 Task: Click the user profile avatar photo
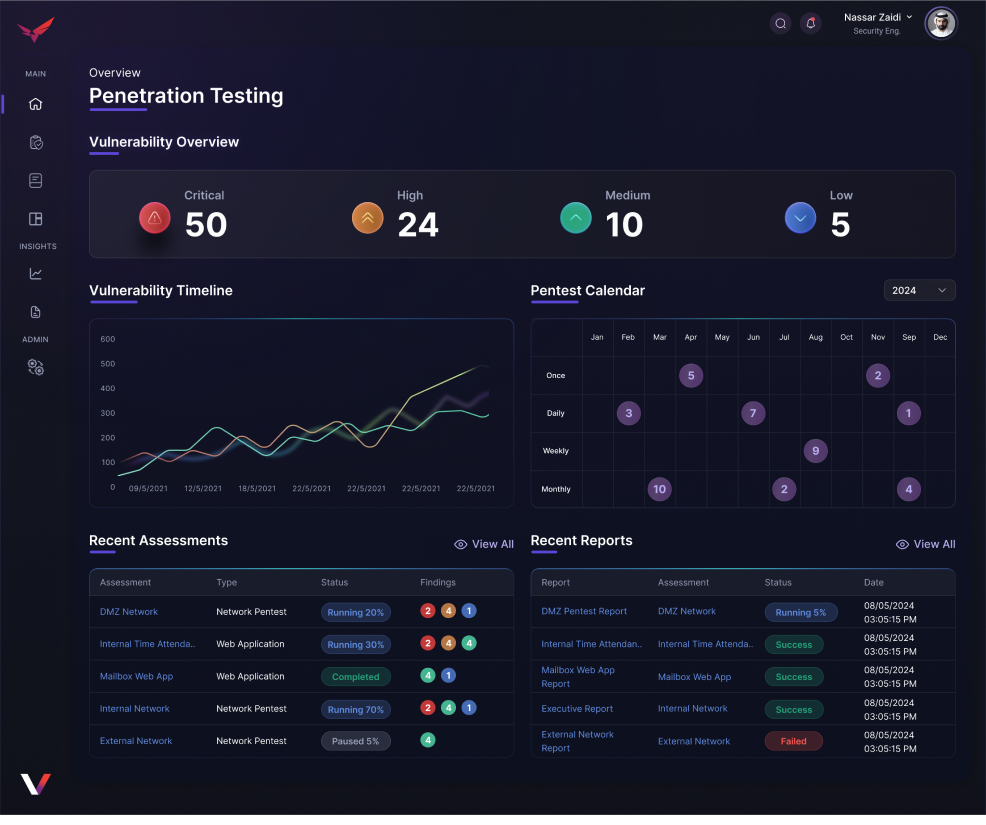click(940, 23)
